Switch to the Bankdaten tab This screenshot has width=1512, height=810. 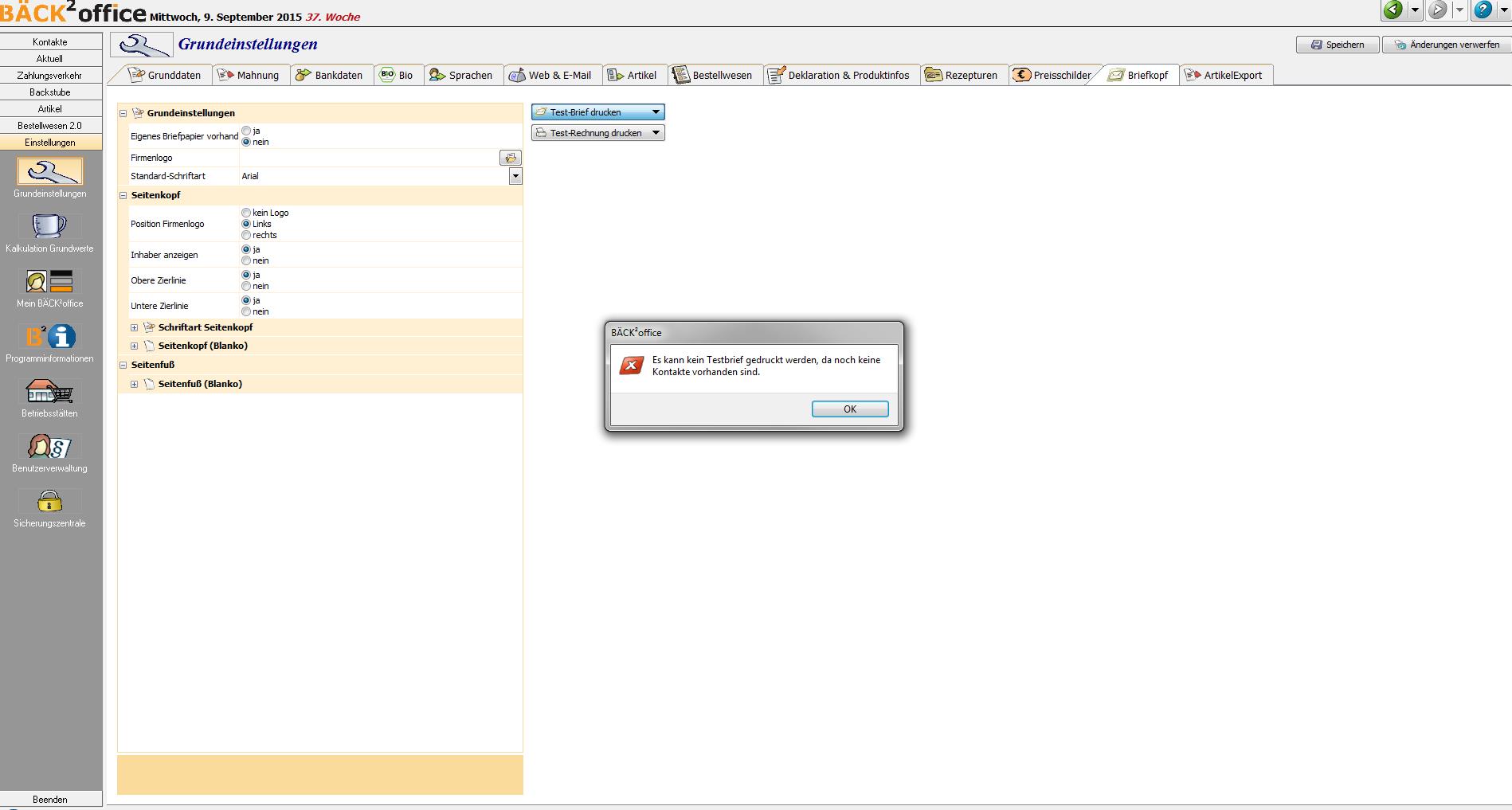tap(329, 75)
